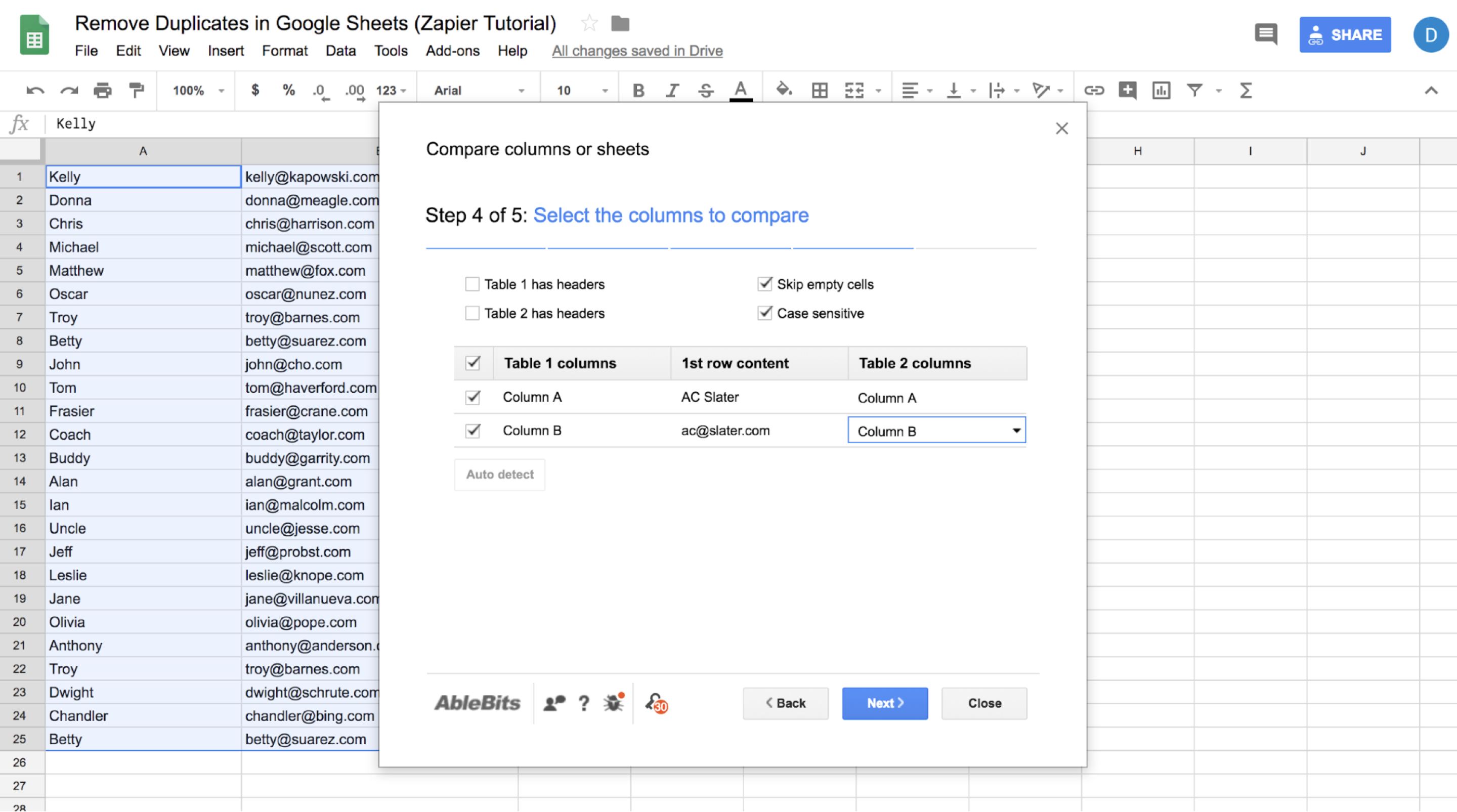Uncheck Skip empty cells option
This screenshot has width=1457, height=812.
coord(765,284)
